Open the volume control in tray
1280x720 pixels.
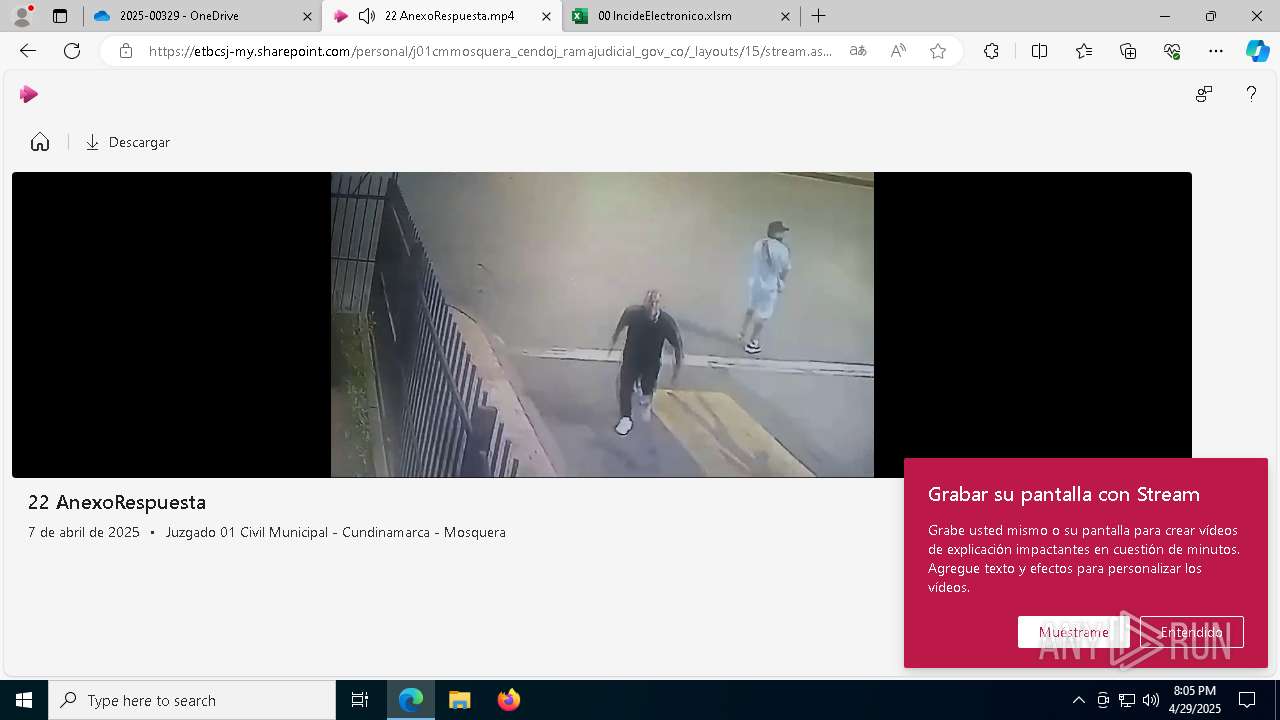(1151, 700)
